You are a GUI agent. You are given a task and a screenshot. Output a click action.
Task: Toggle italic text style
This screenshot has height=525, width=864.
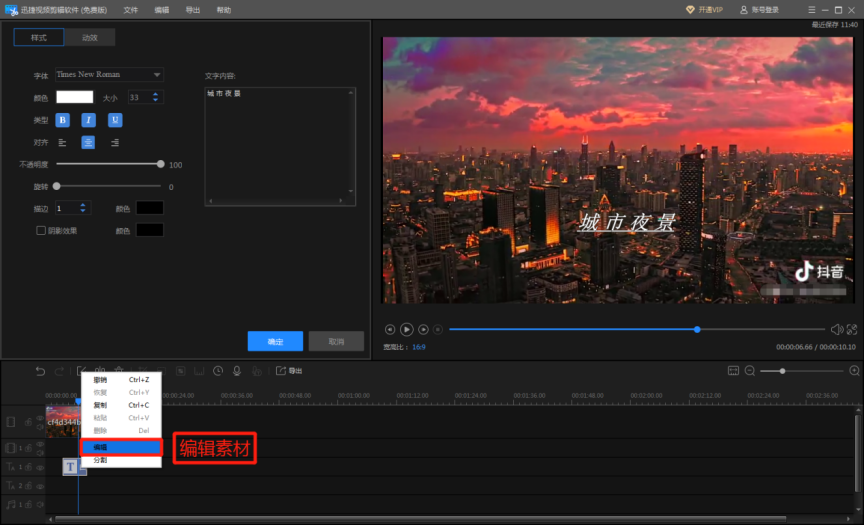click(x=88, y=120)
